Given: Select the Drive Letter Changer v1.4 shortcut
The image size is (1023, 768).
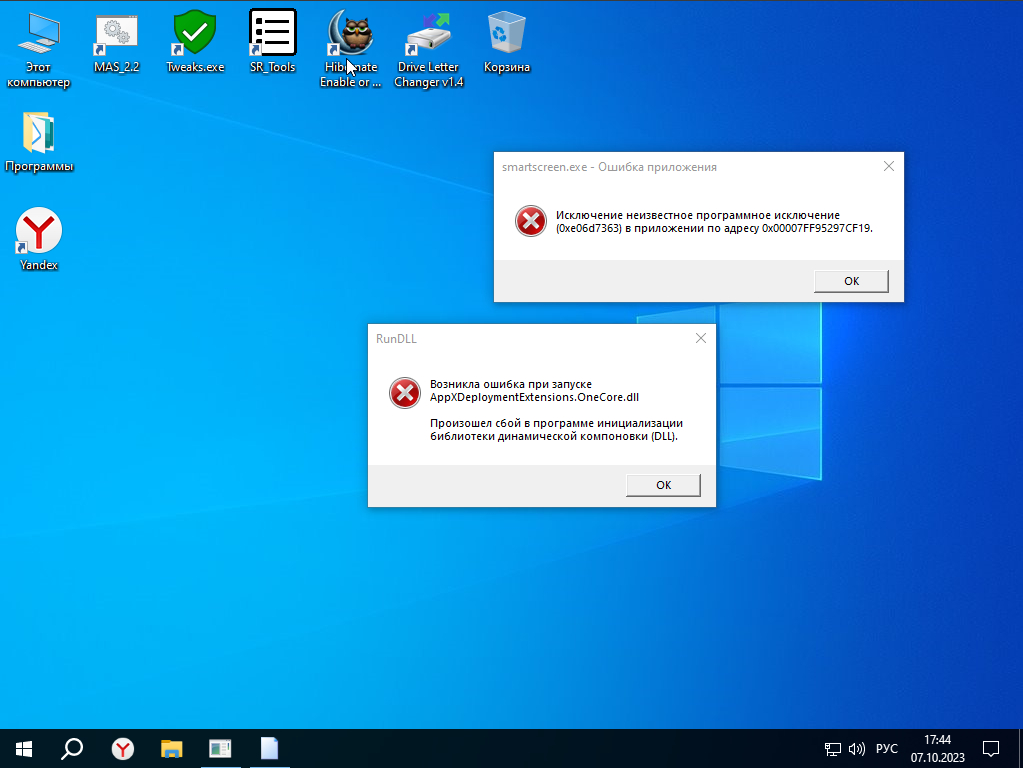Looking at the screenshot, I should point(429,49).
